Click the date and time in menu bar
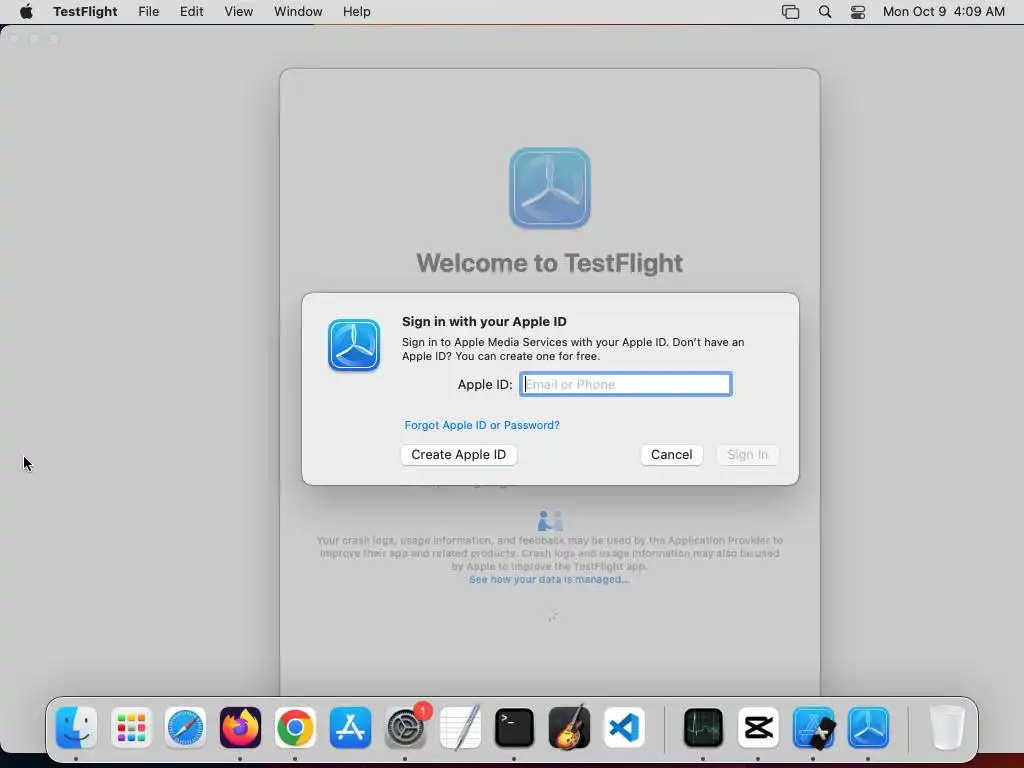 [x=944, y=12]
